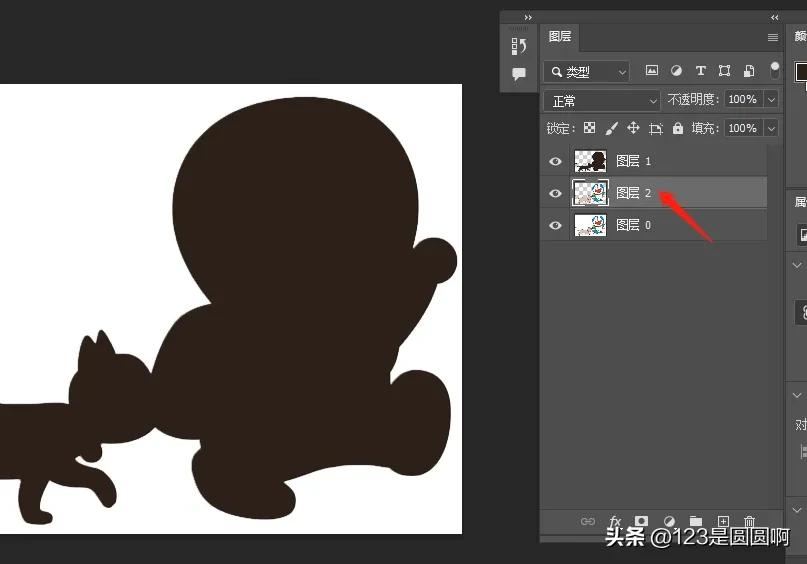Expand the 不透明度 opacity dropdown arrow
This screenshot has height=564, width=807.
pyautogui.click(x=771, y=100)
